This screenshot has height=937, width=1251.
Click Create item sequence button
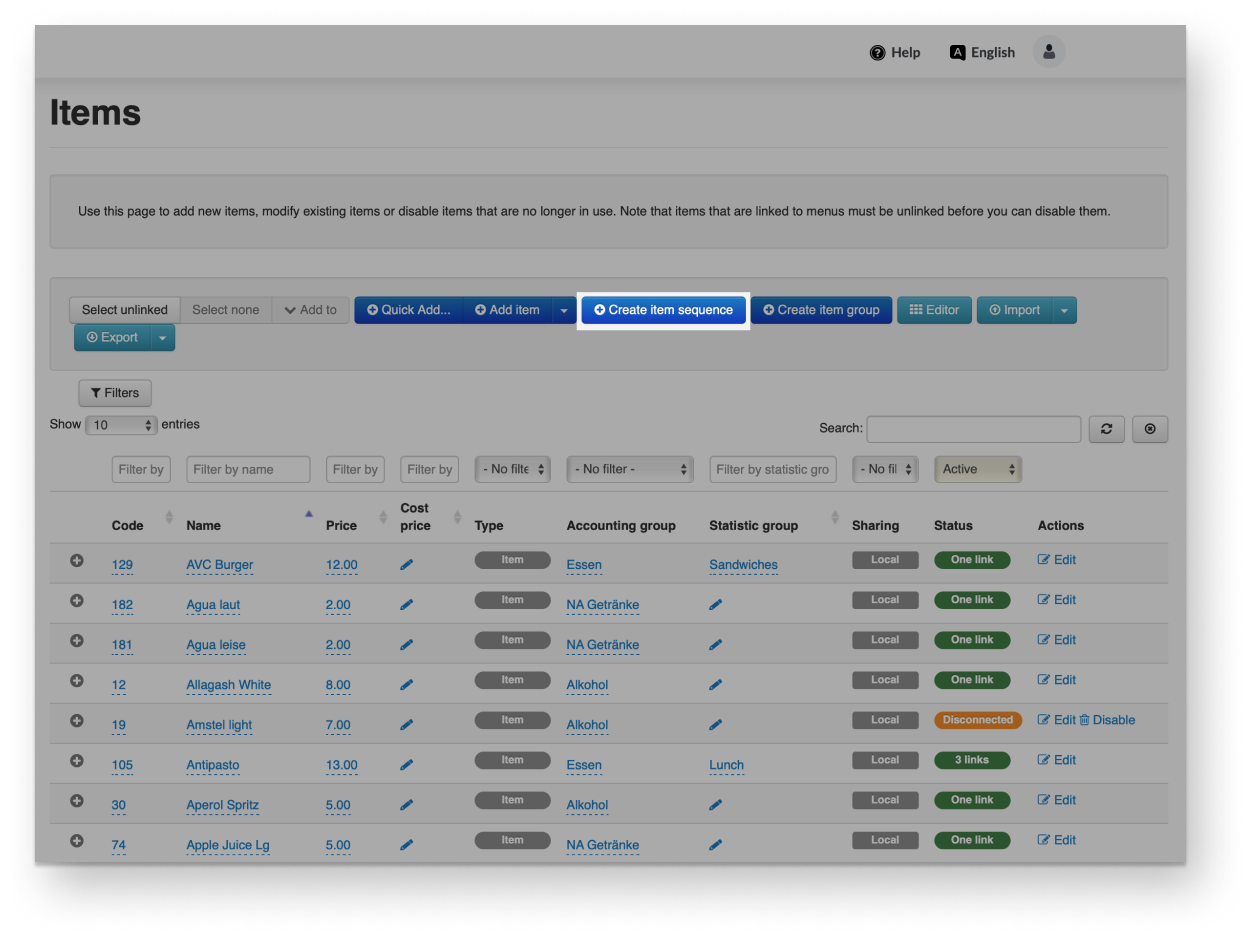click(x=664, y=310)
